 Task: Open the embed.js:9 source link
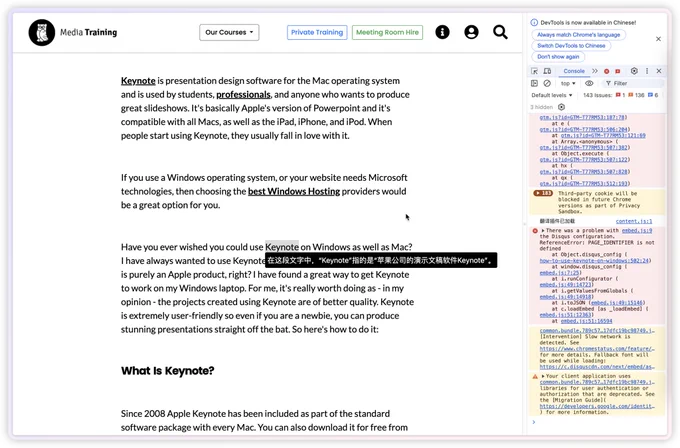tap(637, 231)
